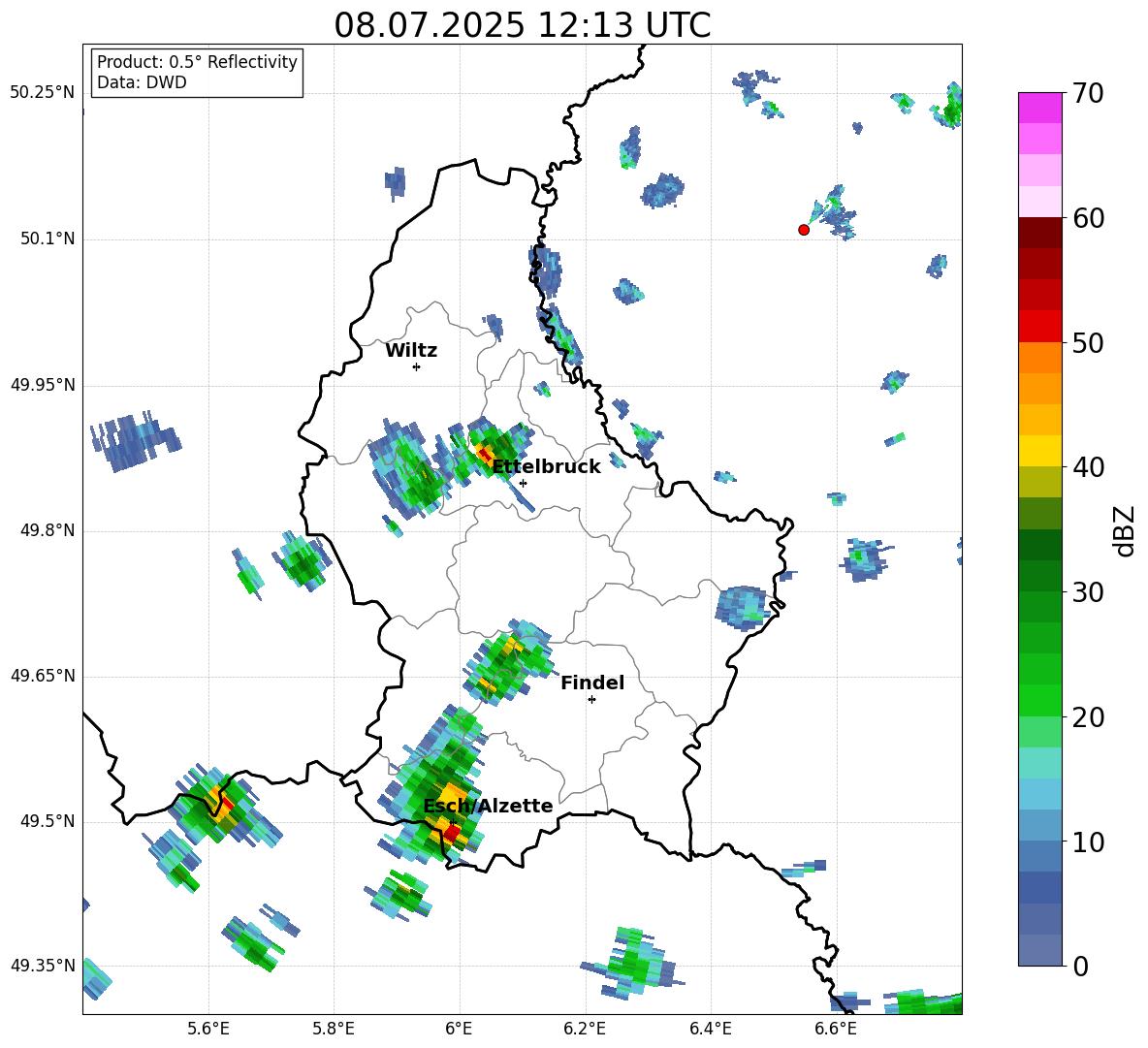Click the 0 colorbar tick label
Image resolution: width=1148 pixels, height=1048 pixels.
(x=1080, y=966)
